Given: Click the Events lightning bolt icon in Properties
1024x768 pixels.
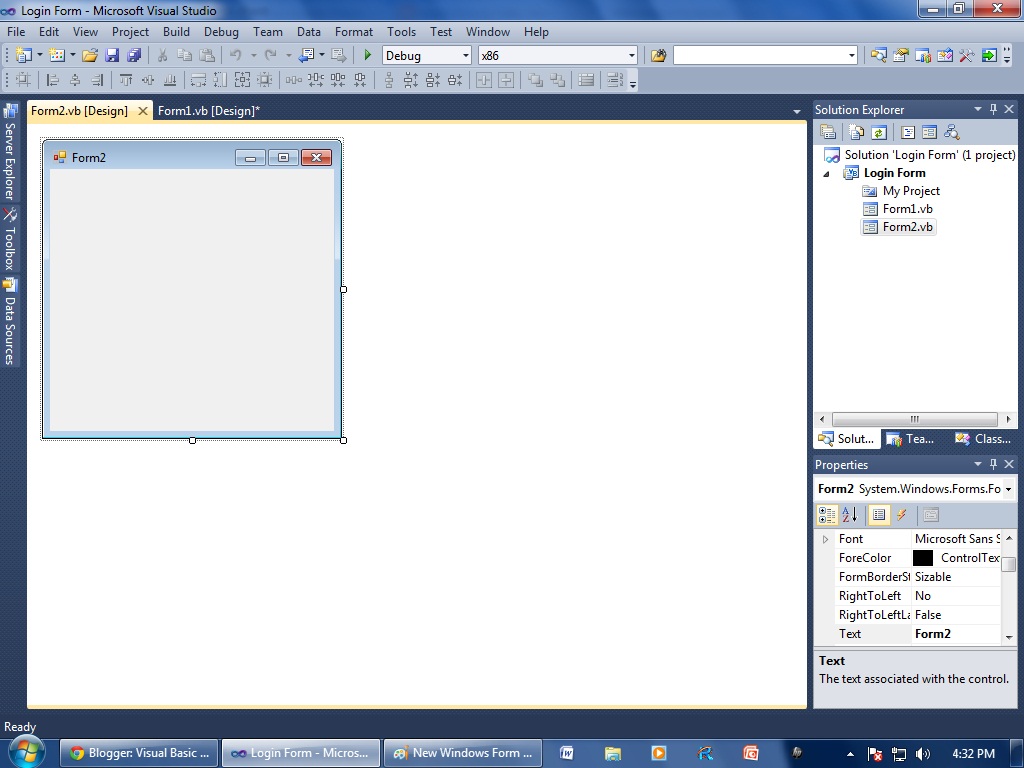Looking at the screenshot, I should point(900,514).
